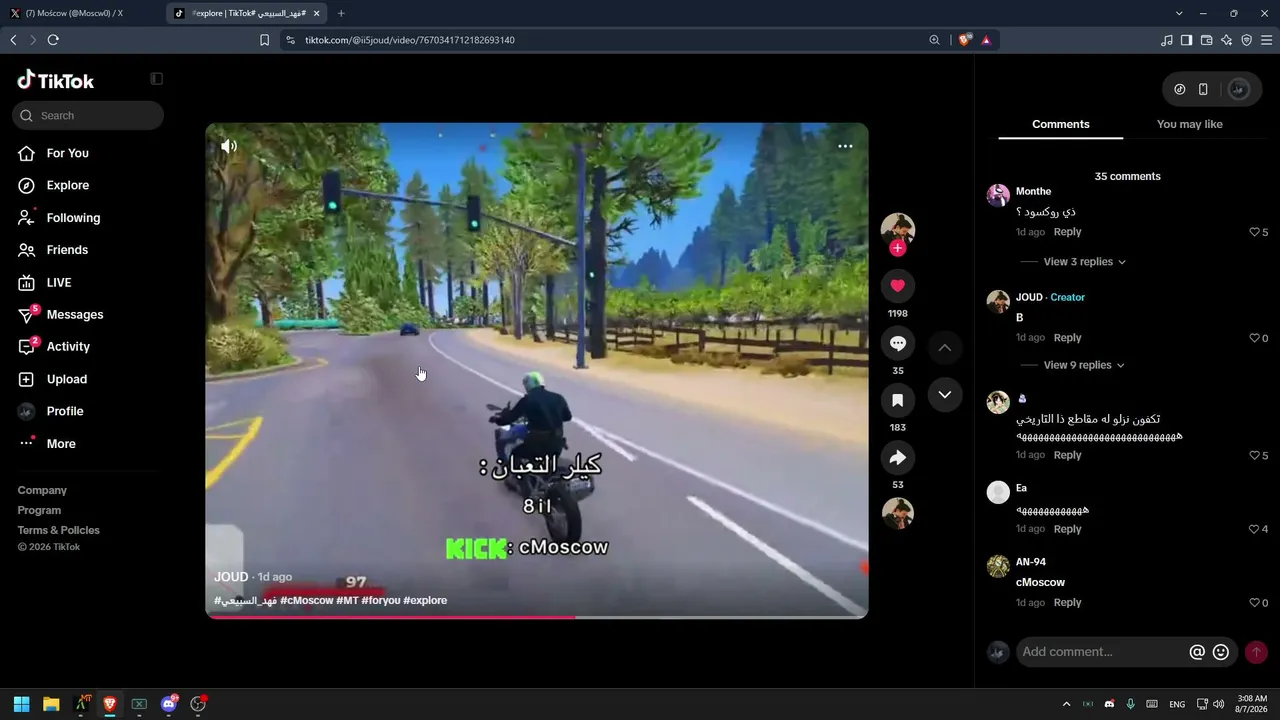Open Friends in the sidebar

coord(67,250)
